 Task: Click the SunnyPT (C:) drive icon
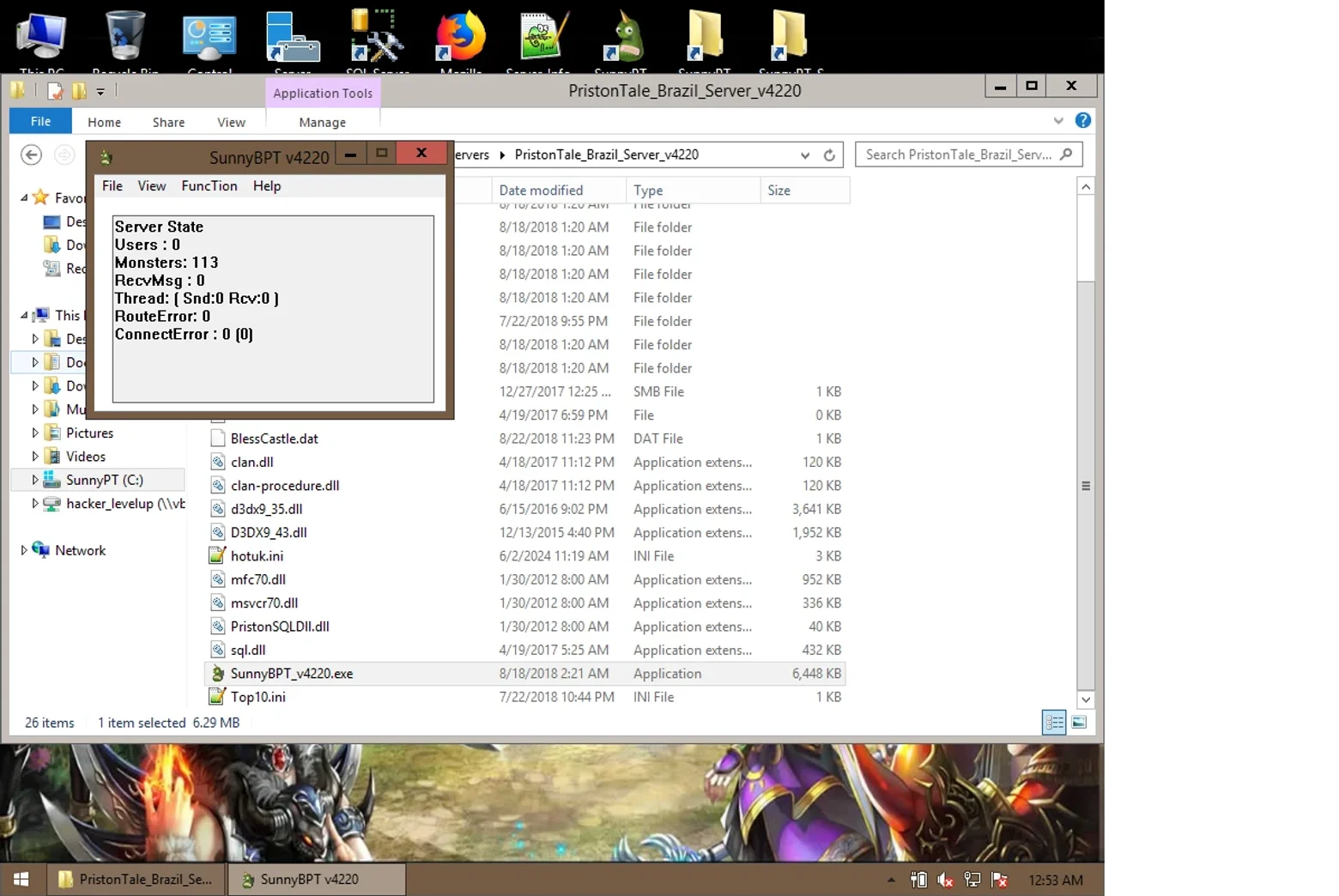pyautogui.click(x=51, y=480)
